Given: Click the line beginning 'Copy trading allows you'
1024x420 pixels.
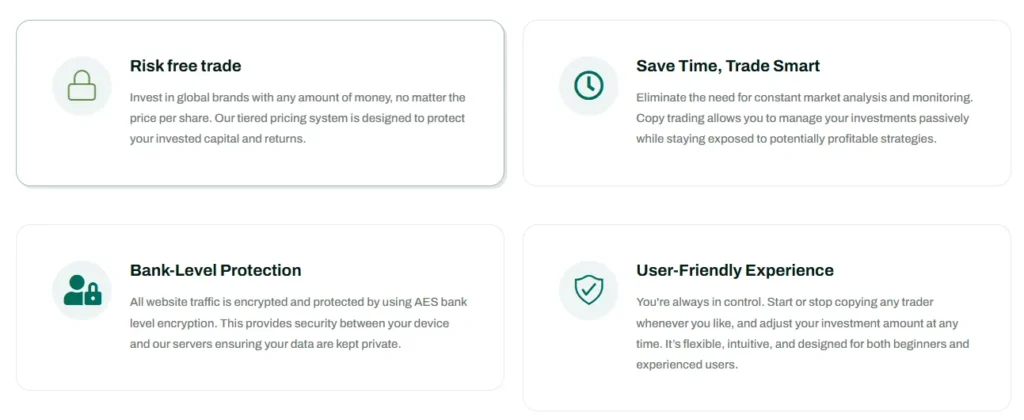Looking at the screenshot, I should [802, 118].
